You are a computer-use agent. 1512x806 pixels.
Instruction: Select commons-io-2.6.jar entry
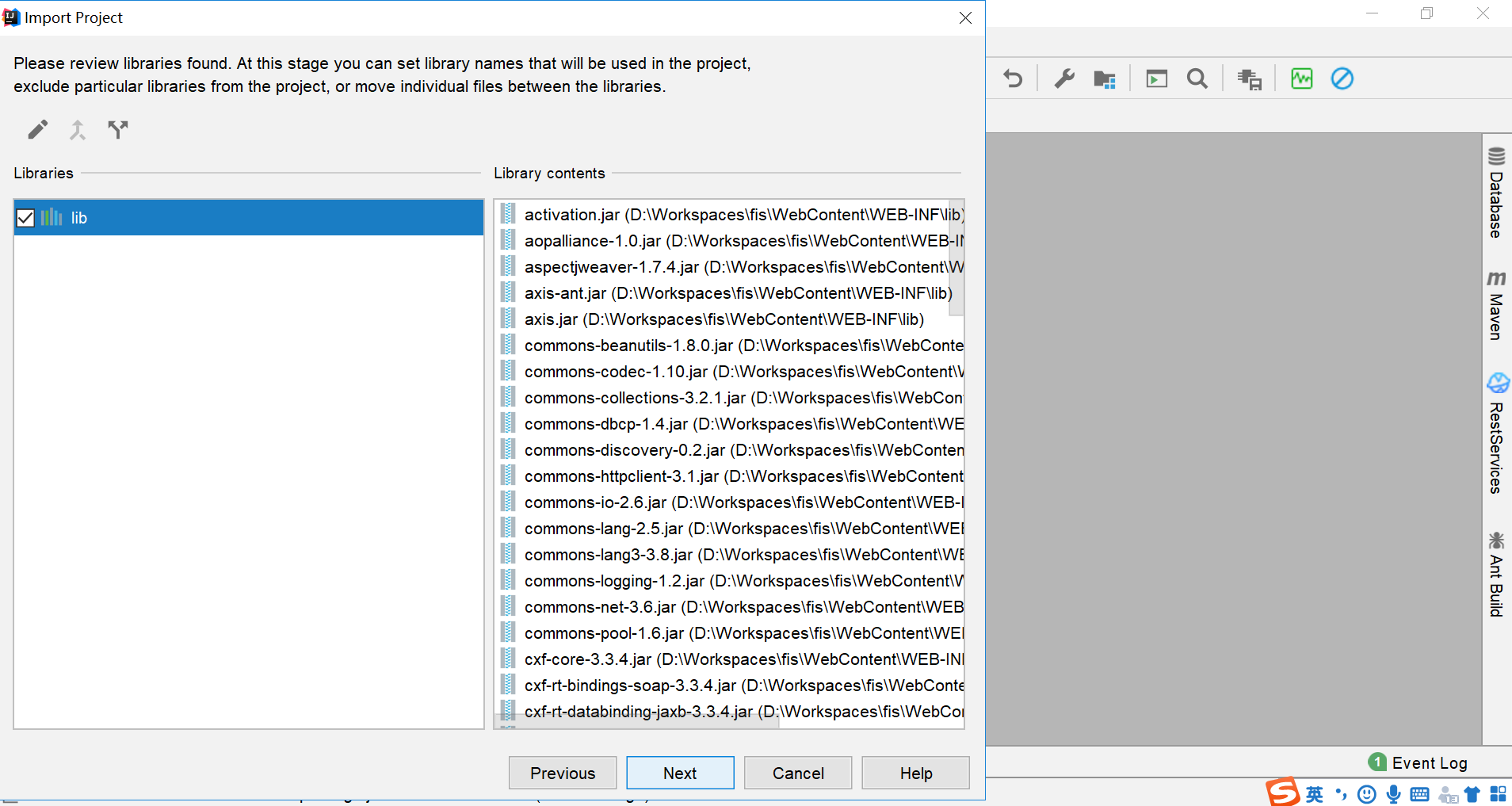coord(731,502)
